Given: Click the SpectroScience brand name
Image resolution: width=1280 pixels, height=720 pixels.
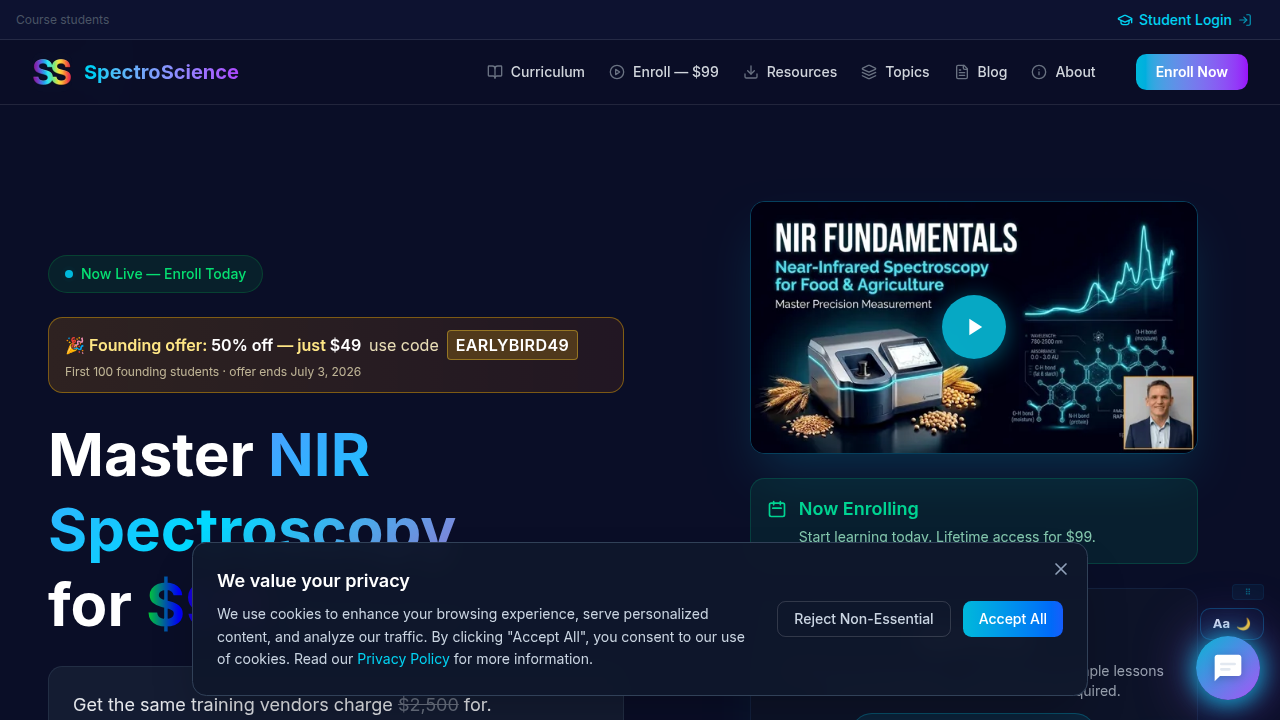Looking at the screenshot, I should (161, 72).
